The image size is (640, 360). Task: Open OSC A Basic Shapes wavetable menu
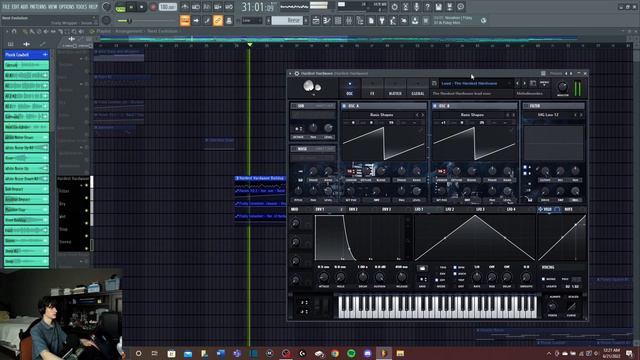382,115
